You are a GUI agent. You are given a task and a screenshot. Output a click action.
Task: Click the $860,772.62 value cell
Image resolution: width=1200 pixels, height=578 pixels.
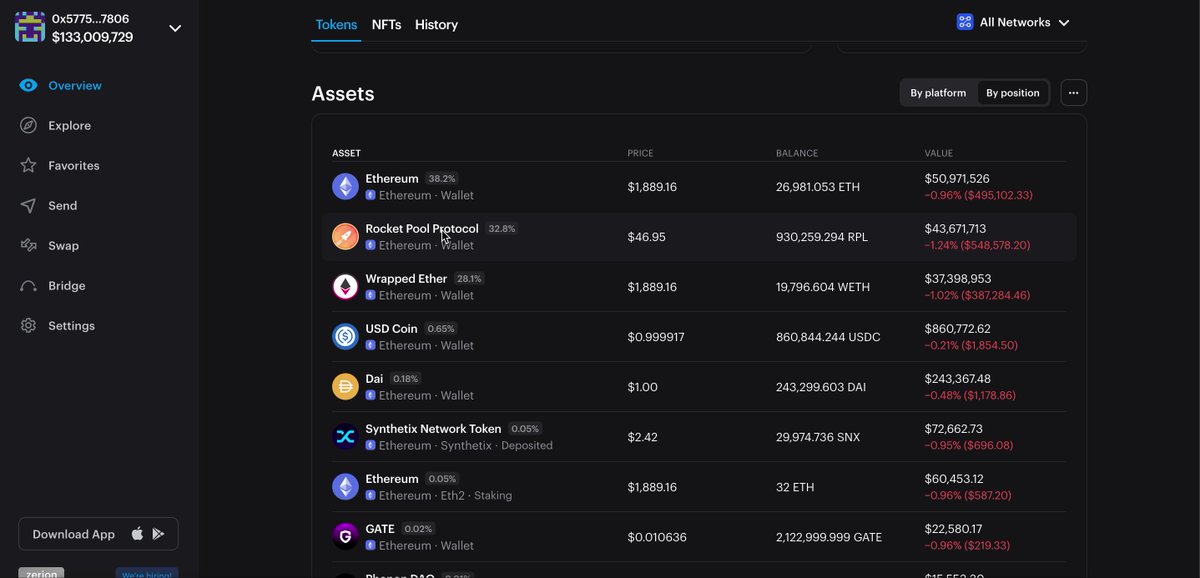958,329
